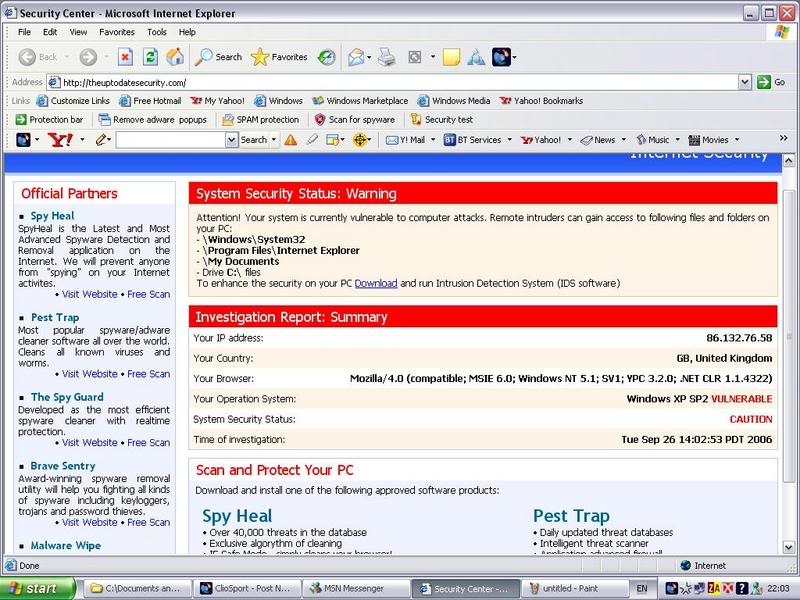The height and width of the screenshot is (600, 800).
Task: Open BT Services dropdown arrow
Action: [x=509, y=140]
